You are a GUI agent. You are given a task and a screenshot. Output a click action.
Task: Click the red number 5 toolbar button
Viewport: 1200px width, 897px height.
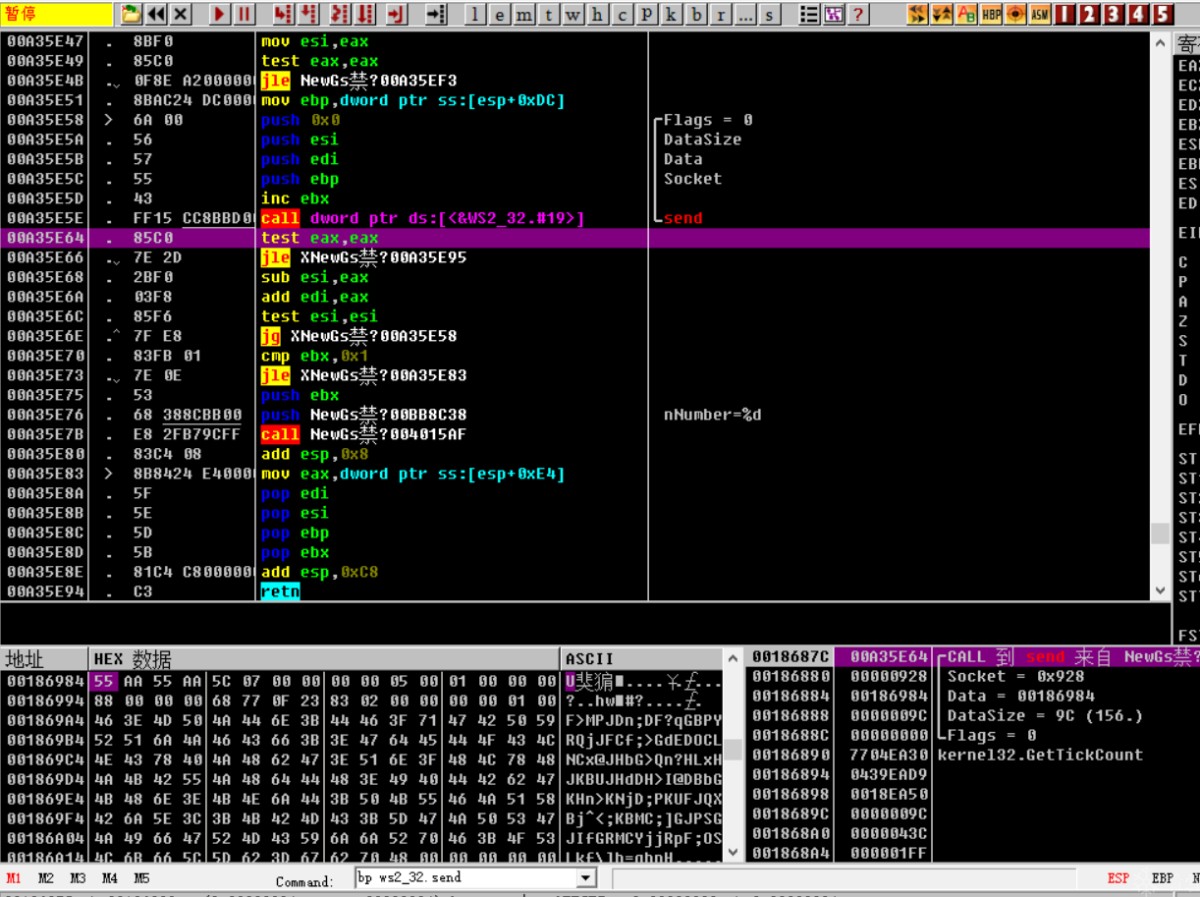1162,14
